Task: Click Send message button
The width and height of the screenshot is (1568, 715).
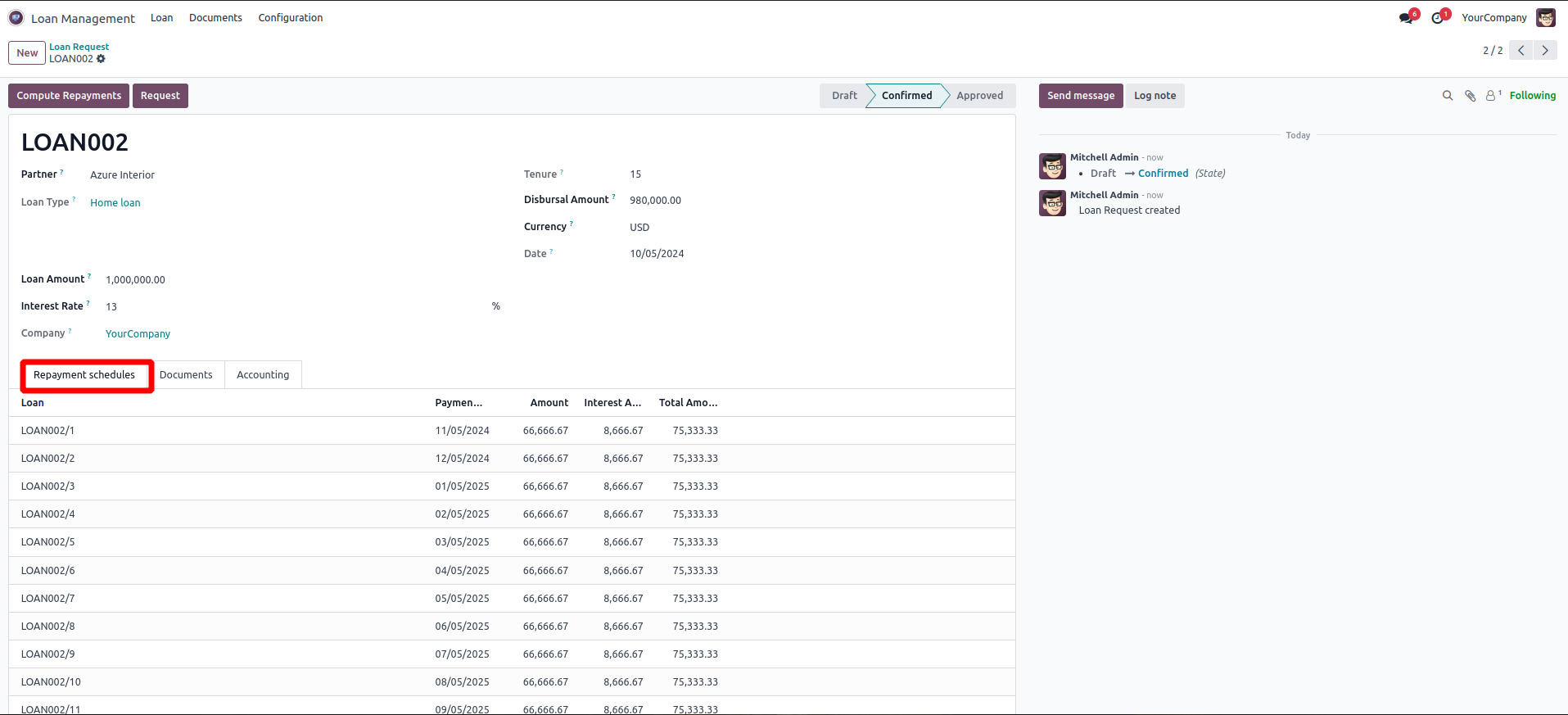Action: (x=1081, y=96)
